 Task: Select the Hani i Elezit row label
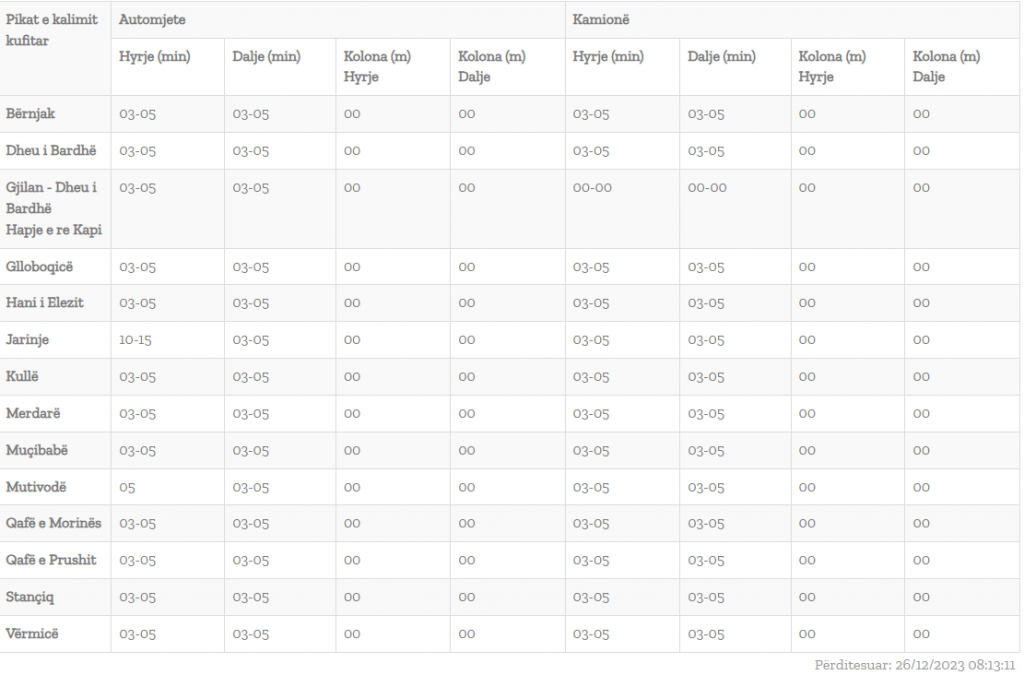pyautogui.click(x=45, y=303)
